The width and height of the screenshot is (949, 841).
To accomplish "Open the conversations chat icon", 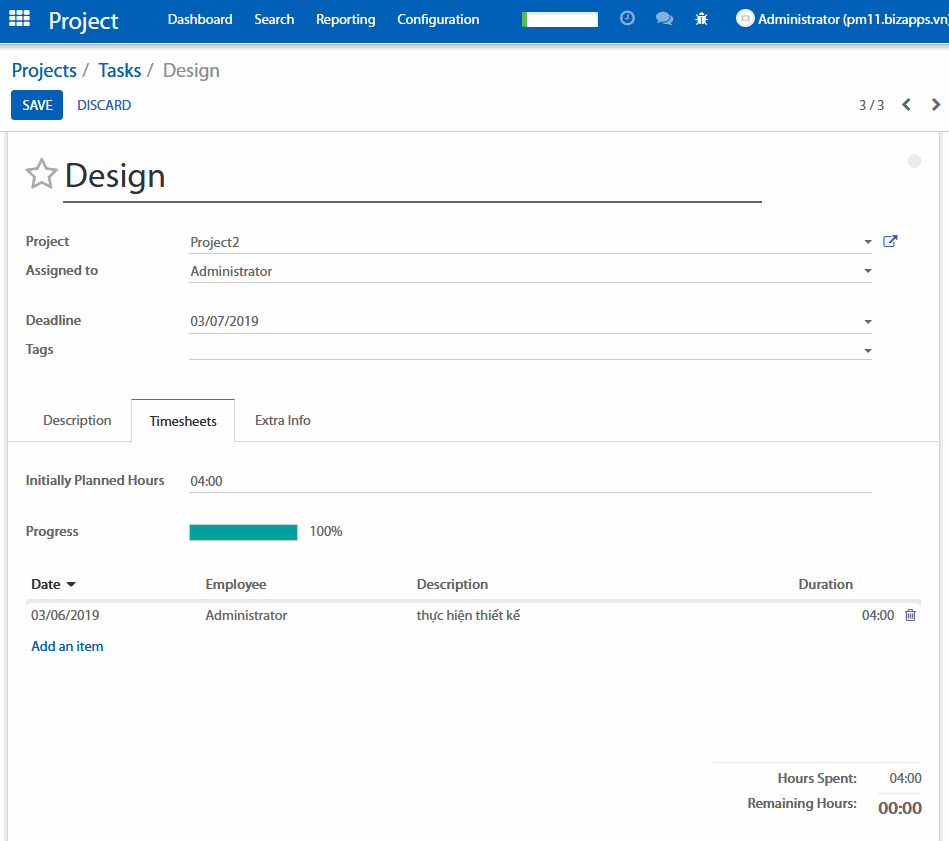I will click(664, 19).
